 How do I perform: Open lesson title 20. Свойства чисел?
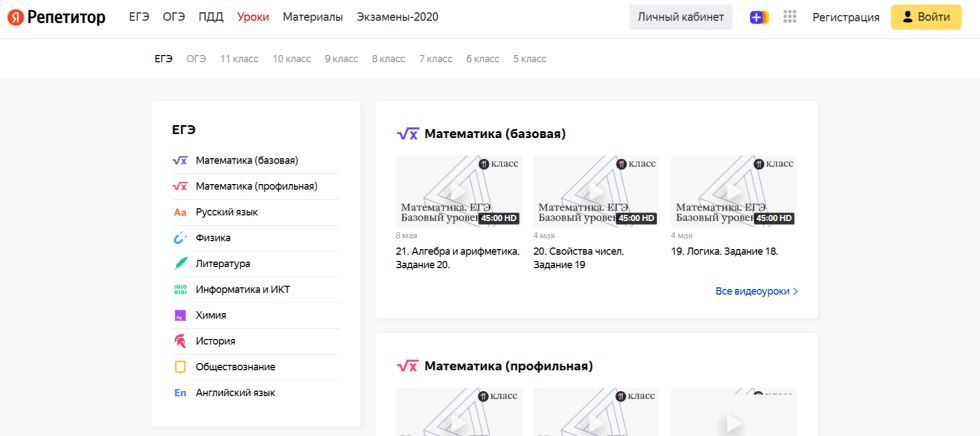pyautogui.click(x=579, y=258)
